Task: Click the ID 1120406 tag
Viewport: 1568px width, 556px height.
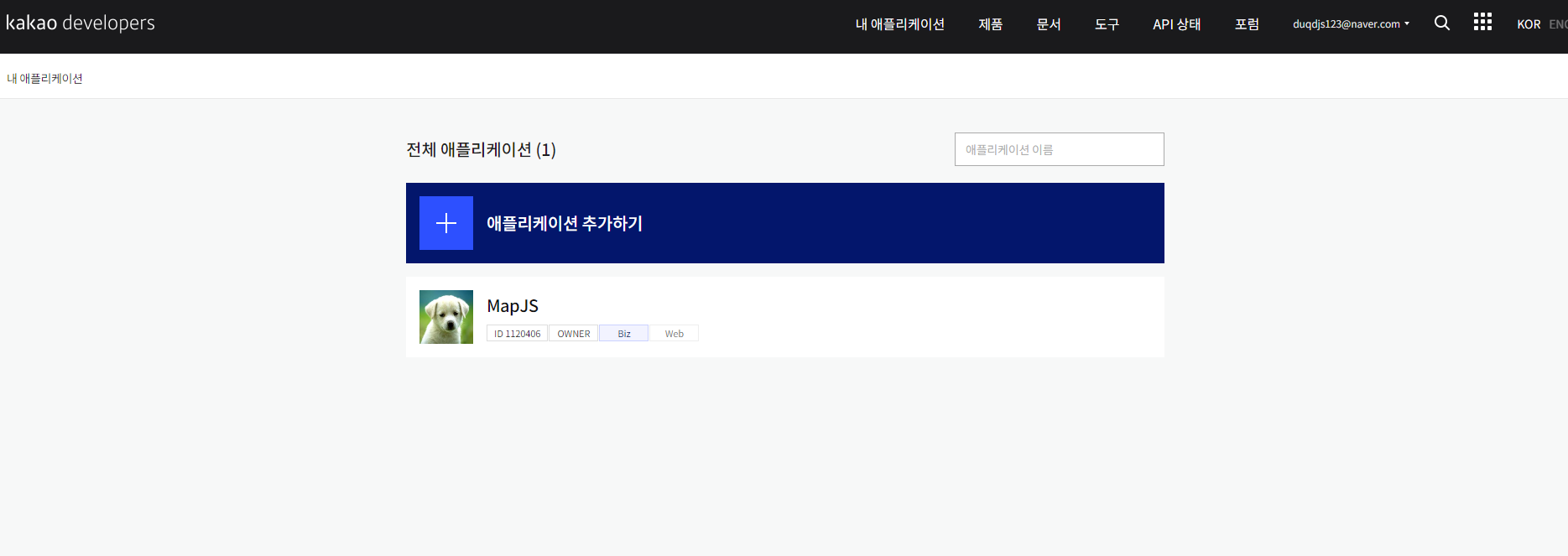Action: [517, 334]
